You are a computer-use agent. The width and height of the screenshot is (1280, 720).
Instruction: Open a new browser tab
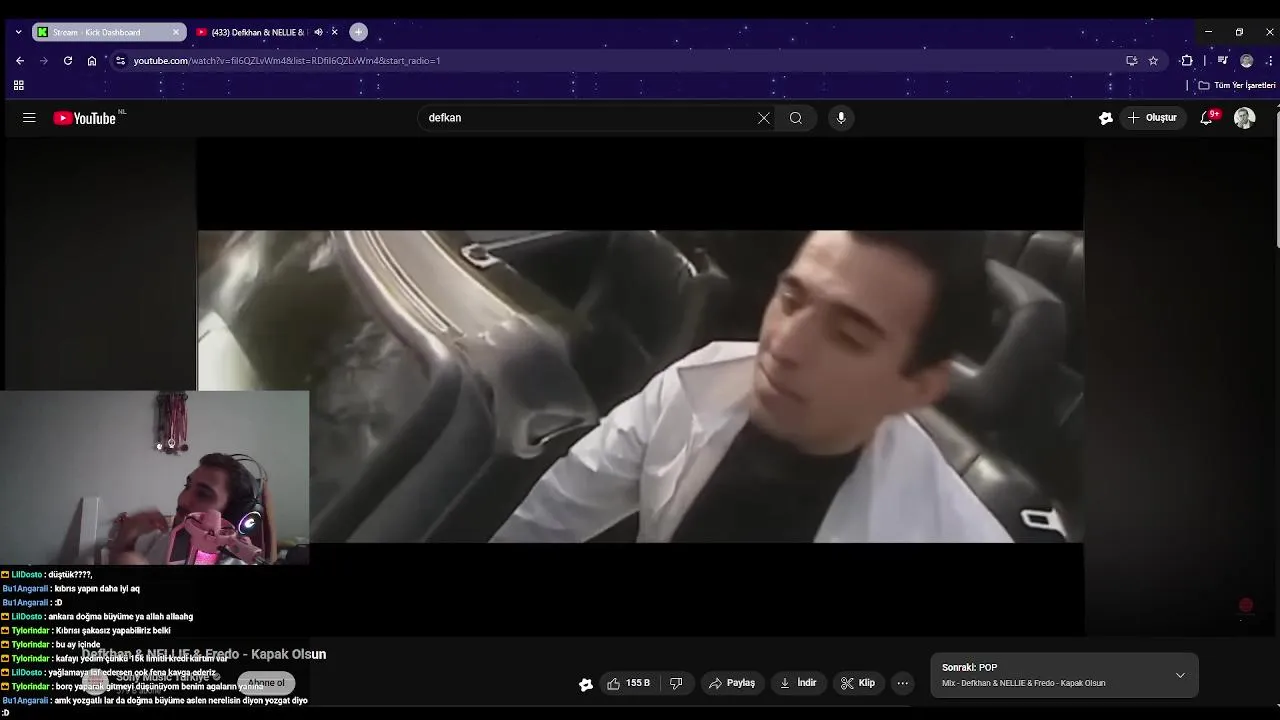tap(359, 32)
